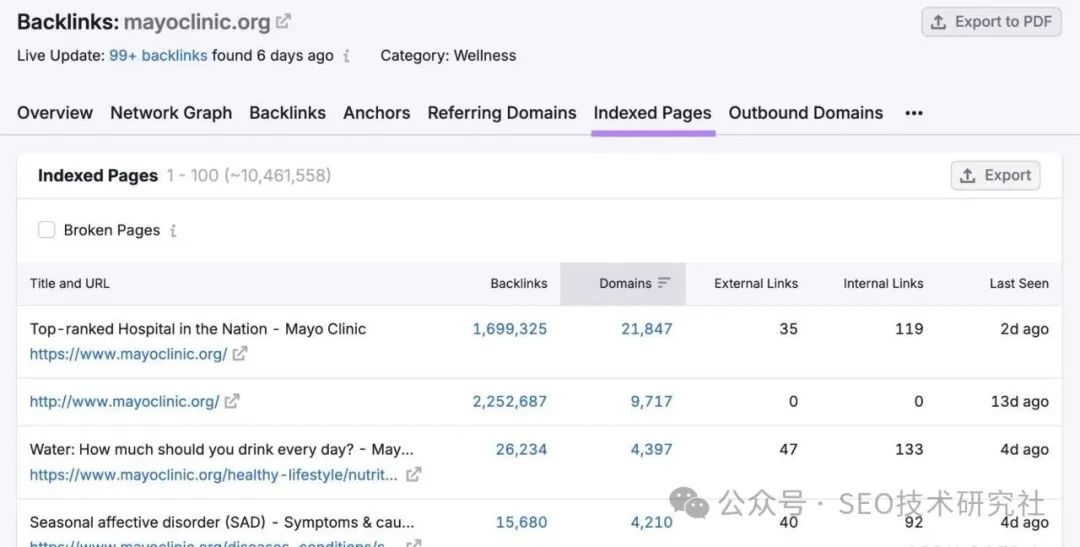Open http://www.mayoclinic.org/ URL link
1080x547 pixels.
(125, 401)
